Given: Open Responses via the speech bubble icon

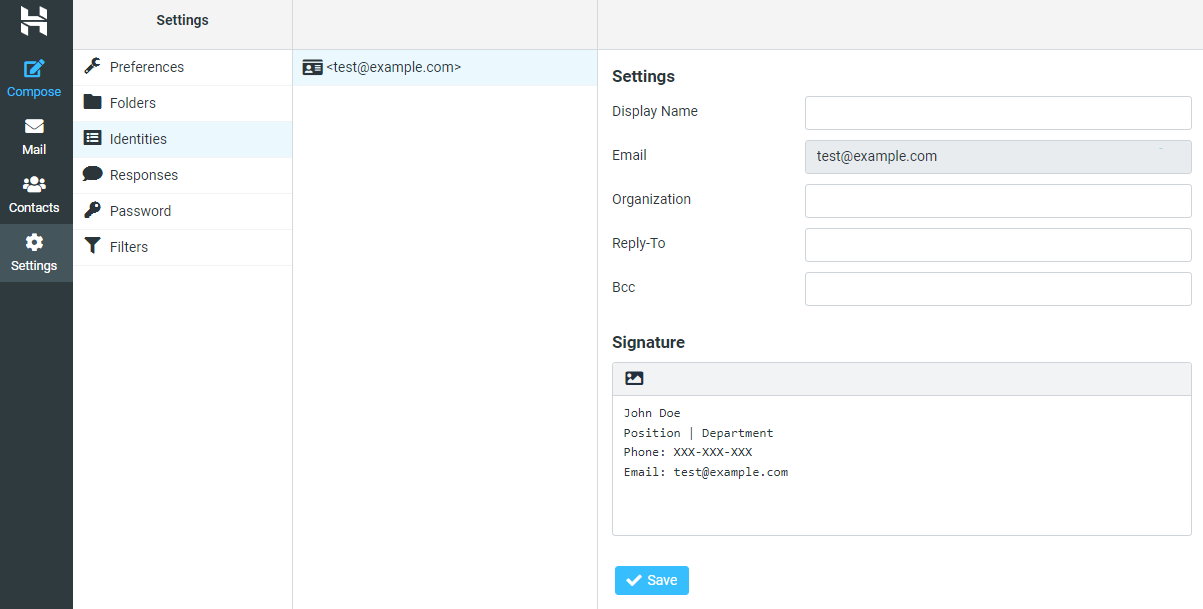Looking at the screenshot, I should (92, 174).
